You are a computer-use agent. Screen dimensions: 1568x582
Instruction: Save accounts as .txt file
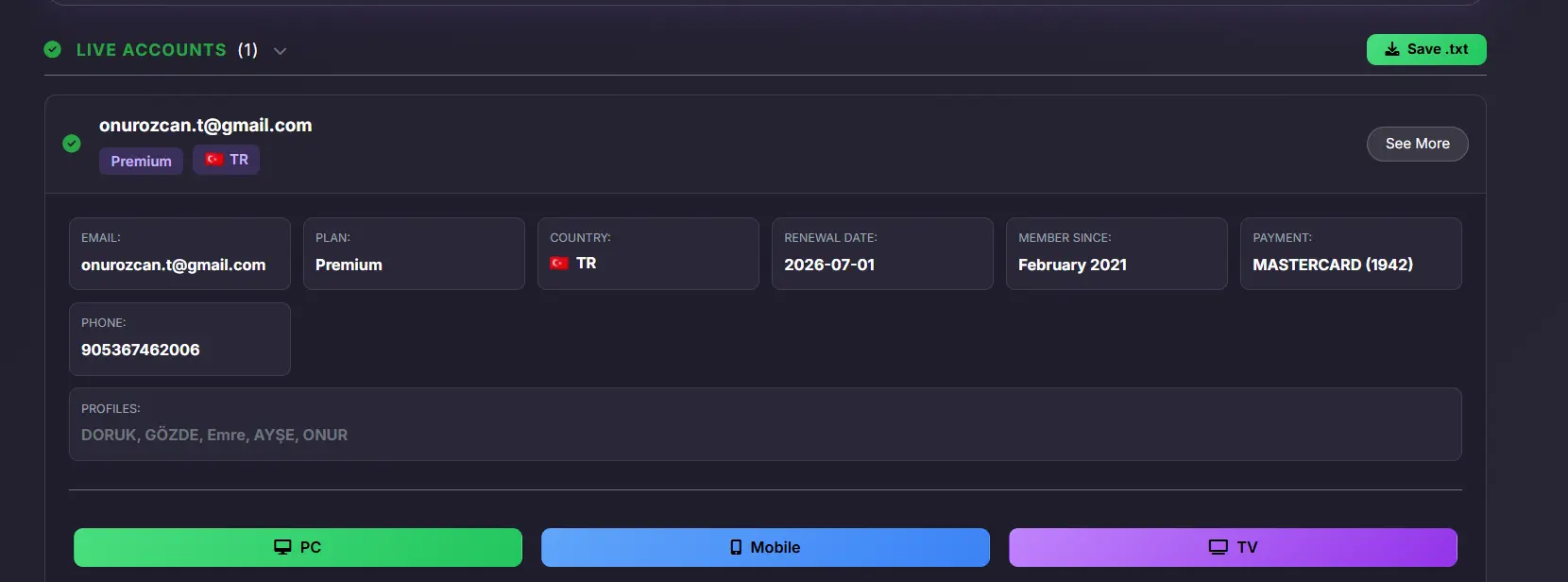click(x=1426, y=49)
